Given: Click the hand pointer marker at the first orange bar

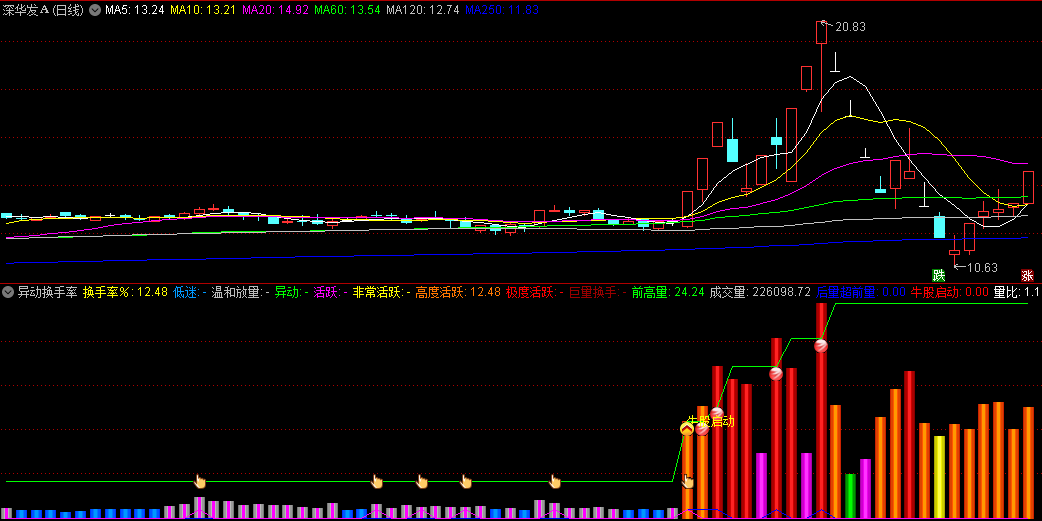Looking at the screenshot, I should 688,481.
